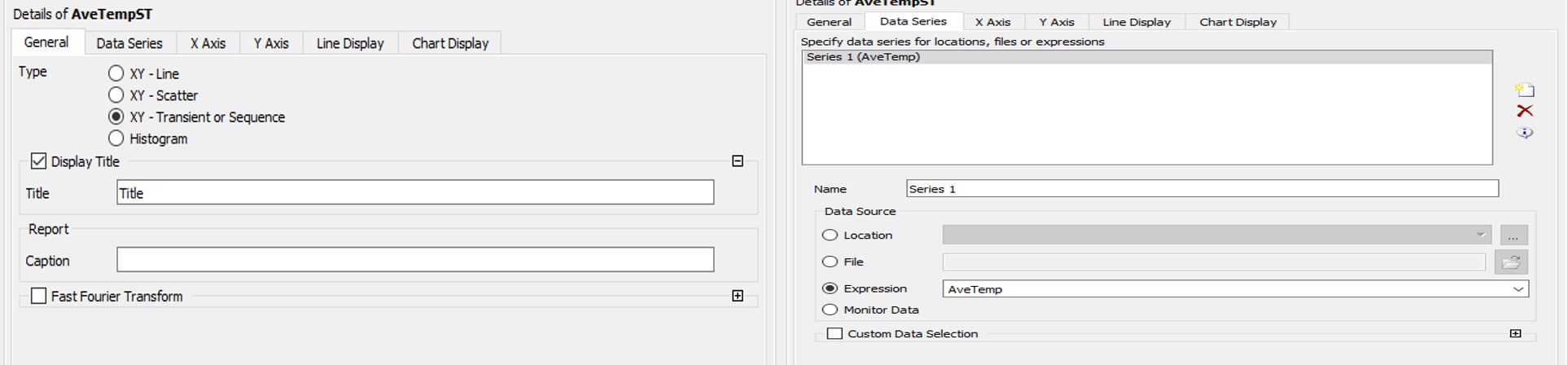1568x365 pixels.
Task: Open the Location dropdown list
Action: [1216, 235]
